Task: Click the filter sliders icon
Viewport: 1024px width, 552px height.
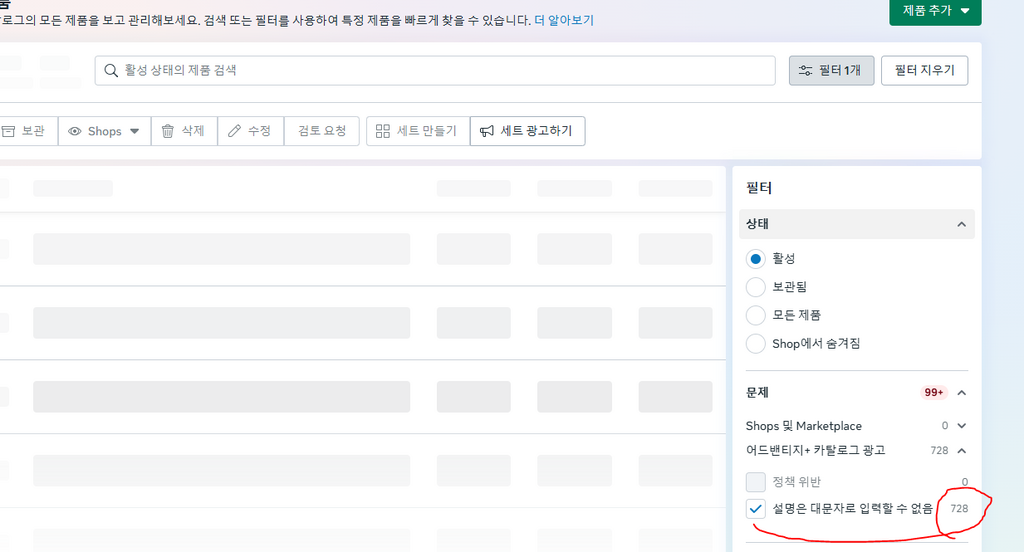Action: 806,71
